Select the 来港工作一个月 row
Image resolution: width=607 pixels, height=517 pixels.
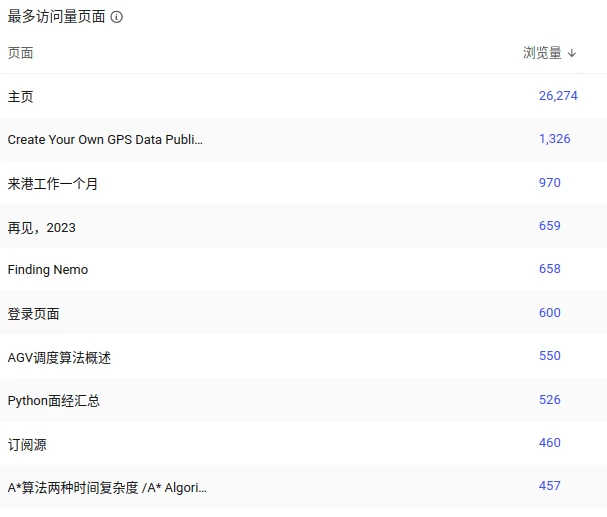tap(304, 183)
